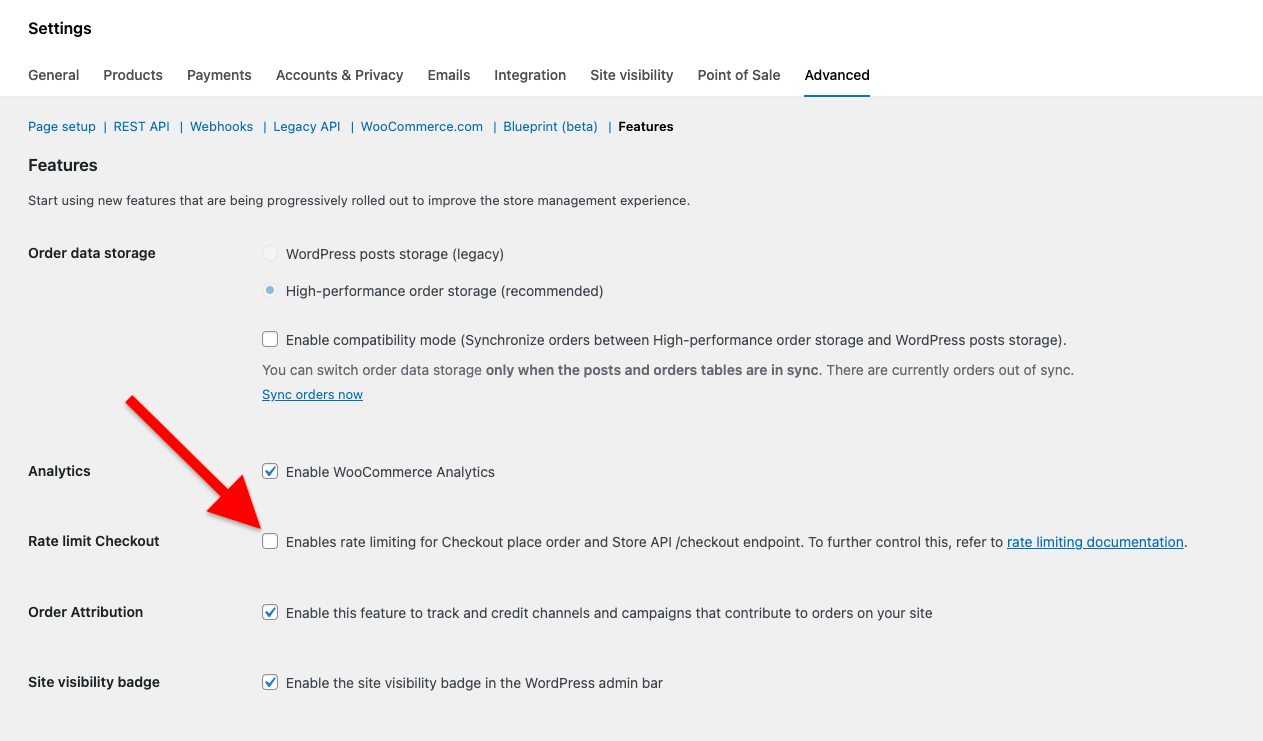
Task: Open the Webhooks subsection link
Action: (x=221, y=127)
